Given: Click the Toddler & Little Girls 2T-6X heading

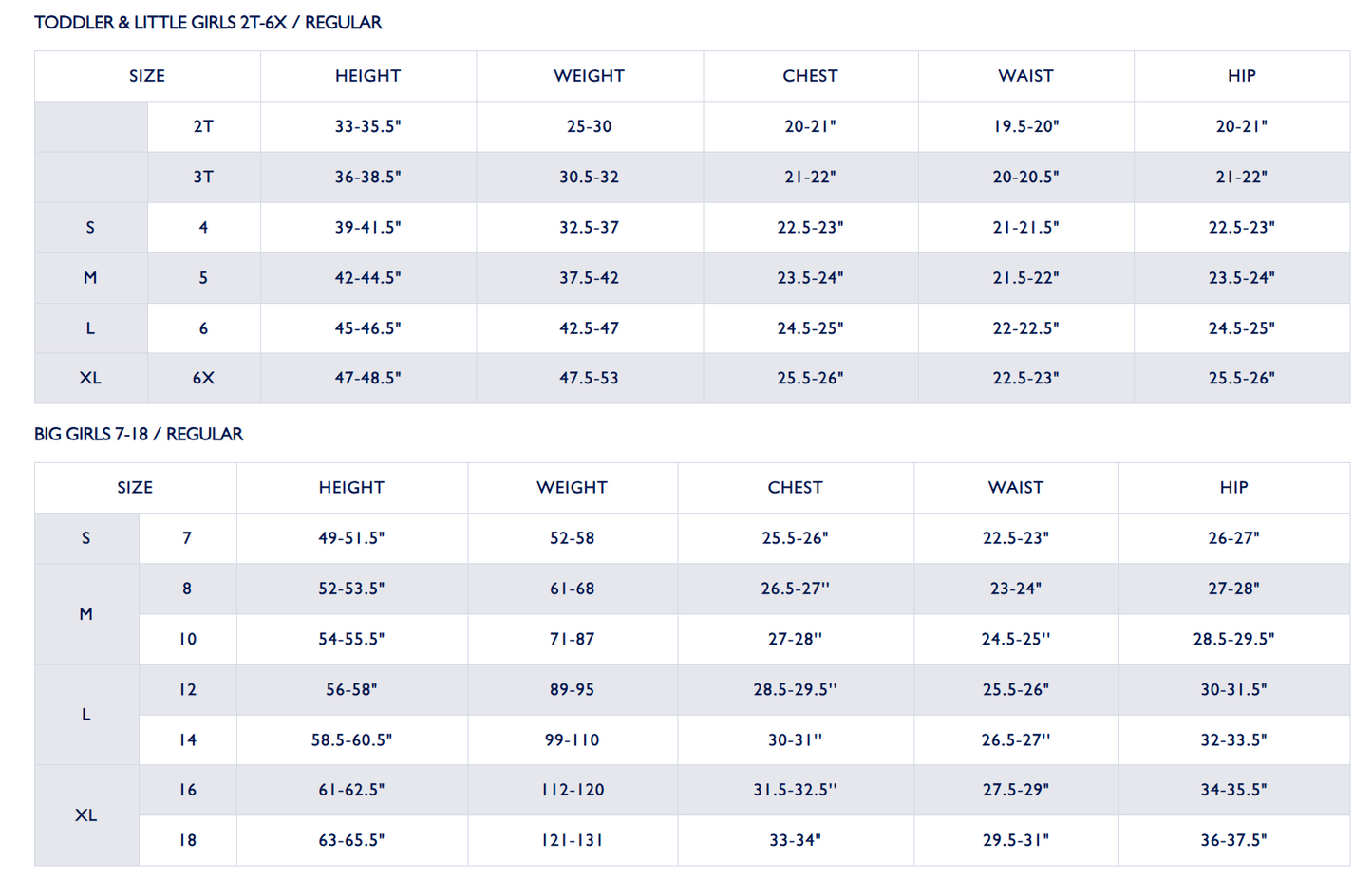Looking at the screenshot, I should click(208, 23).
